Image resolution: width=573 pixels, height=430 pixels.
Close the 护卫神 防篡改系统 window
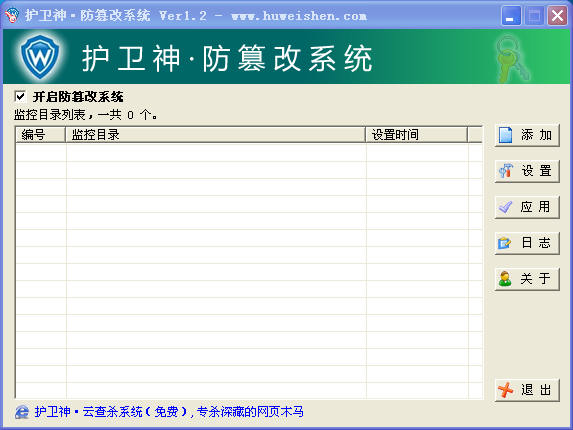click(557, 15)
